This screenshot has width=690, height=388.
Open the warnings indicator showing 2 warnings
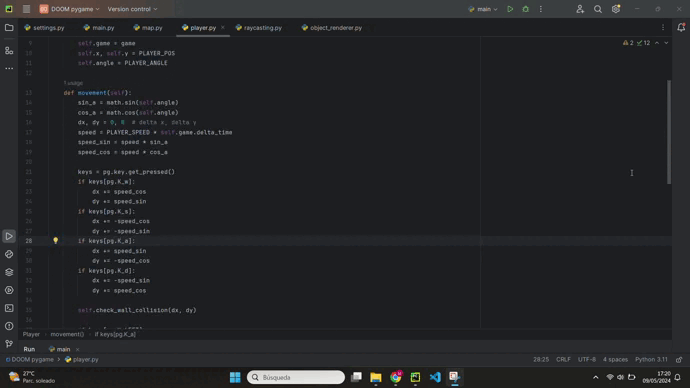pos(628,43)
